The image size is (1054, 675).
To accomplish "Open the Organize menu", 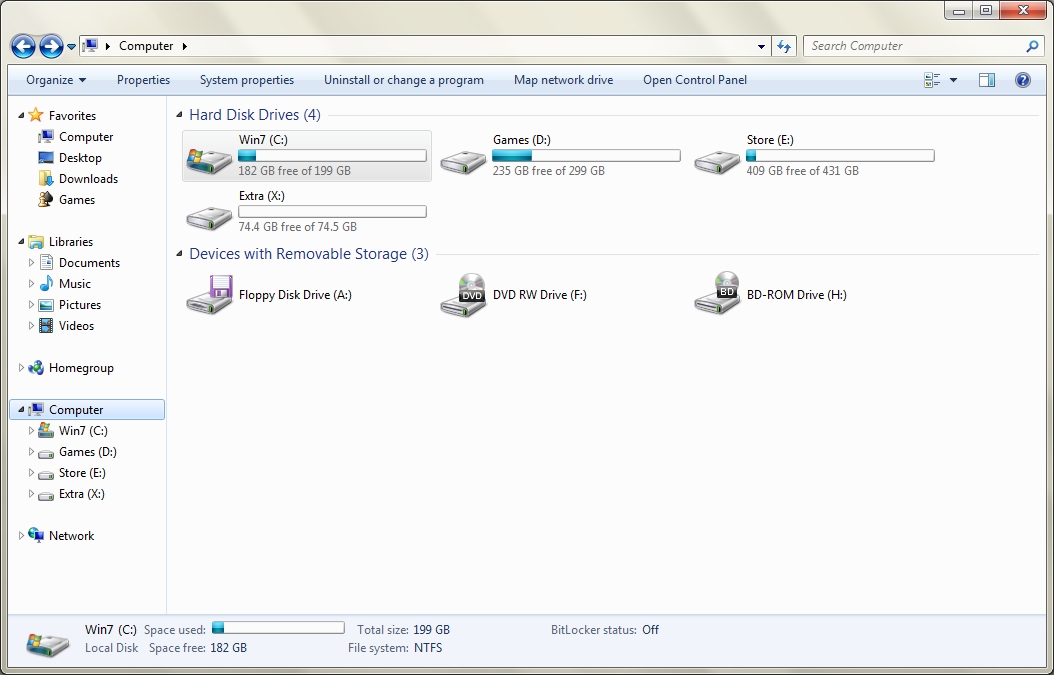I will click(x=56, y=80).
